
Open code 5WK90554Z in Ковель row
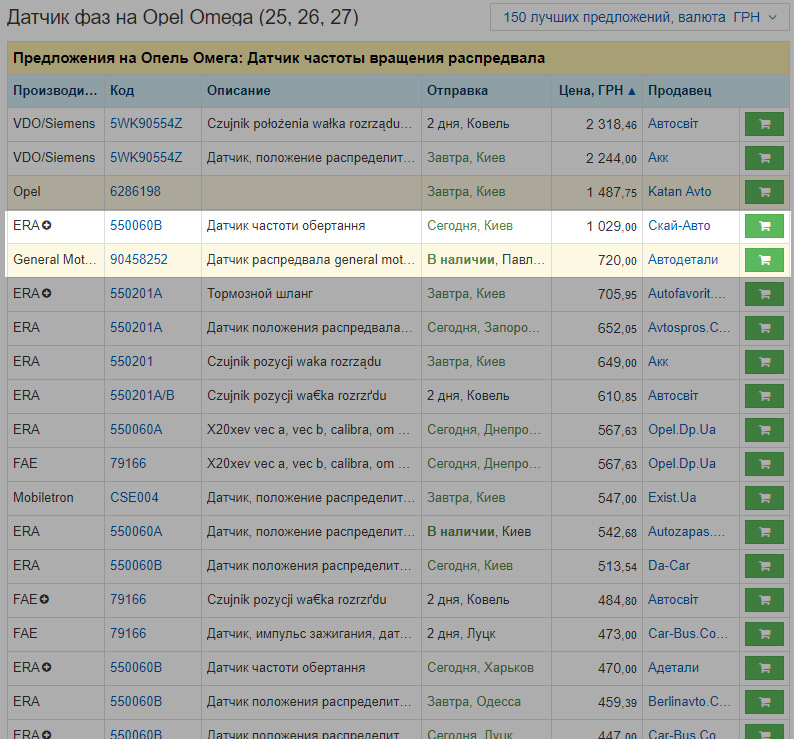[146, 124]
